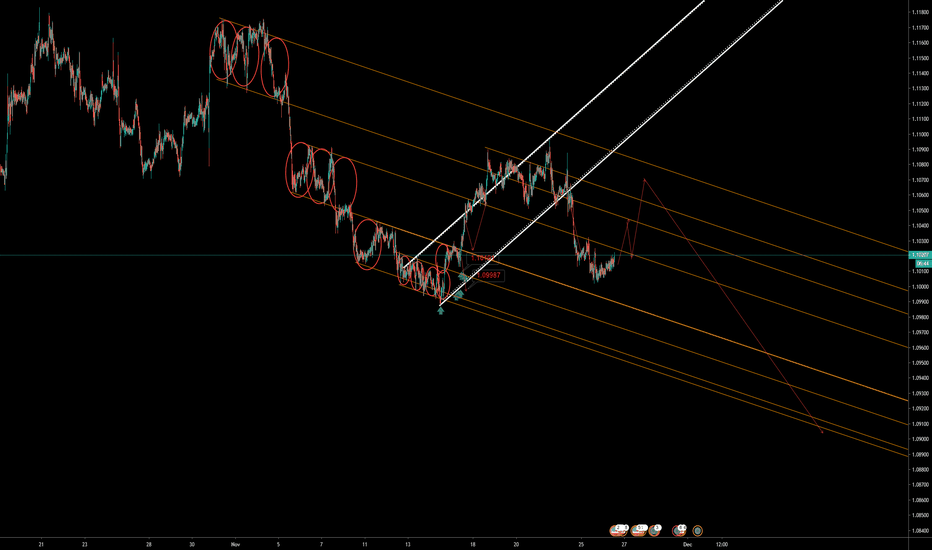Select the lowest green up-arrow marker on chart
This screenshot has width=932, height=550.
coord(441,311)
